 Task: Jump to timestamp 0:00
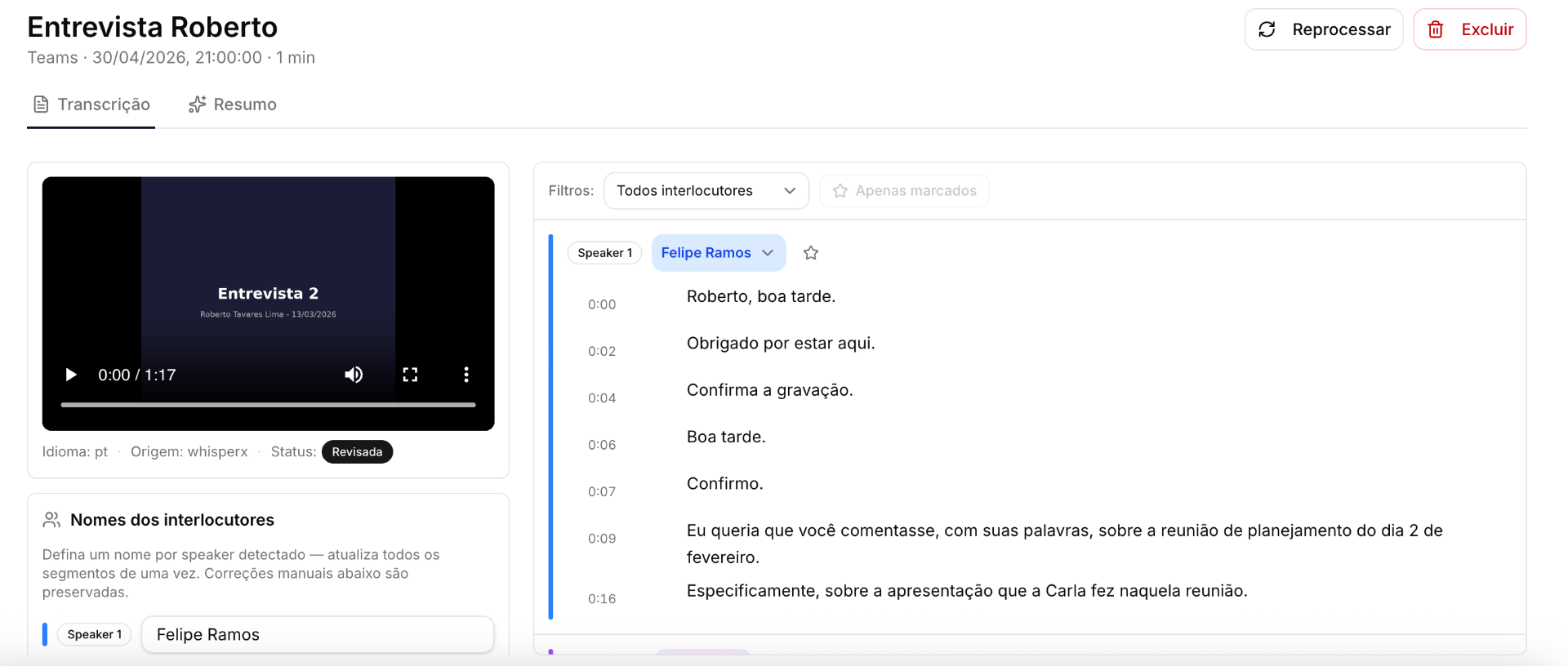602,304
